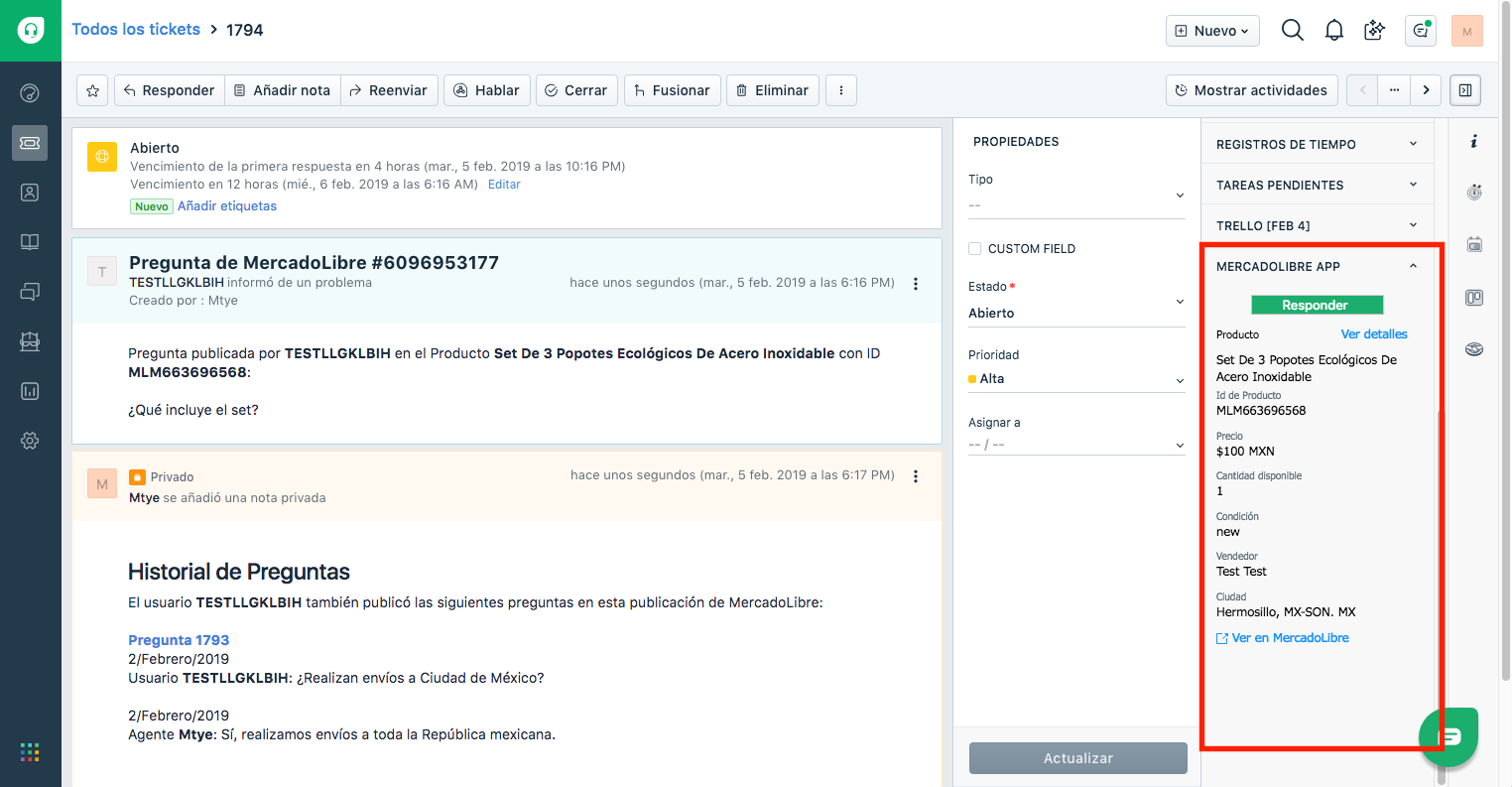Toggle the side panel collapse icon
This screenshot has height=787, width=1512.
tap(1465, 90)
